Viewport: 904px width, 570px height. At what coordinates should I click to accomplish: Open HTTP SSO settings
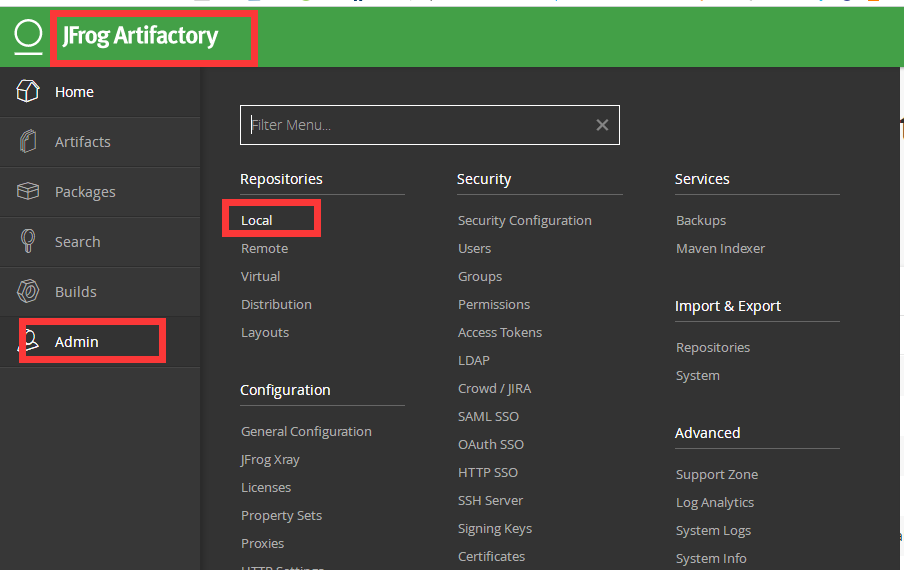tap(488, 473)
